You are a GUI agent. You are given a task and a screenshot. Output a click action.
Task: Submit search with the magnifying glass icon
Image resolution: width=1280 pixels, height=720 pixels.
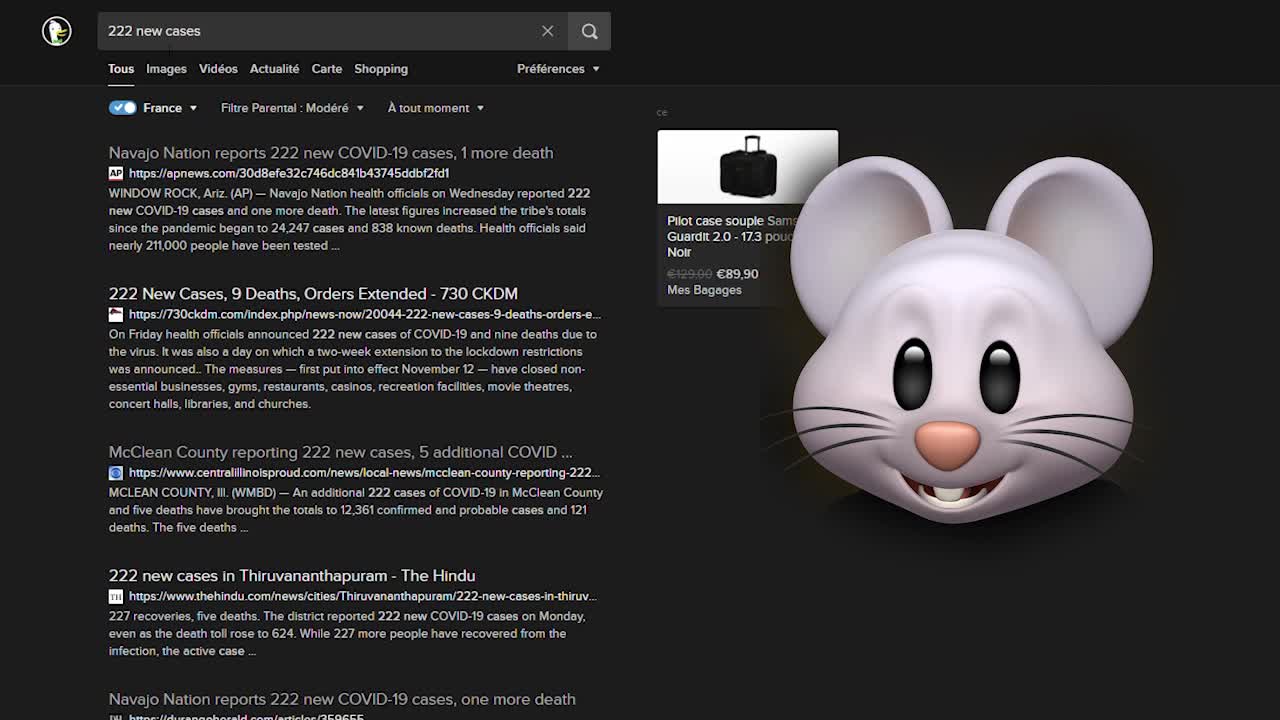(x=589, y=31)
